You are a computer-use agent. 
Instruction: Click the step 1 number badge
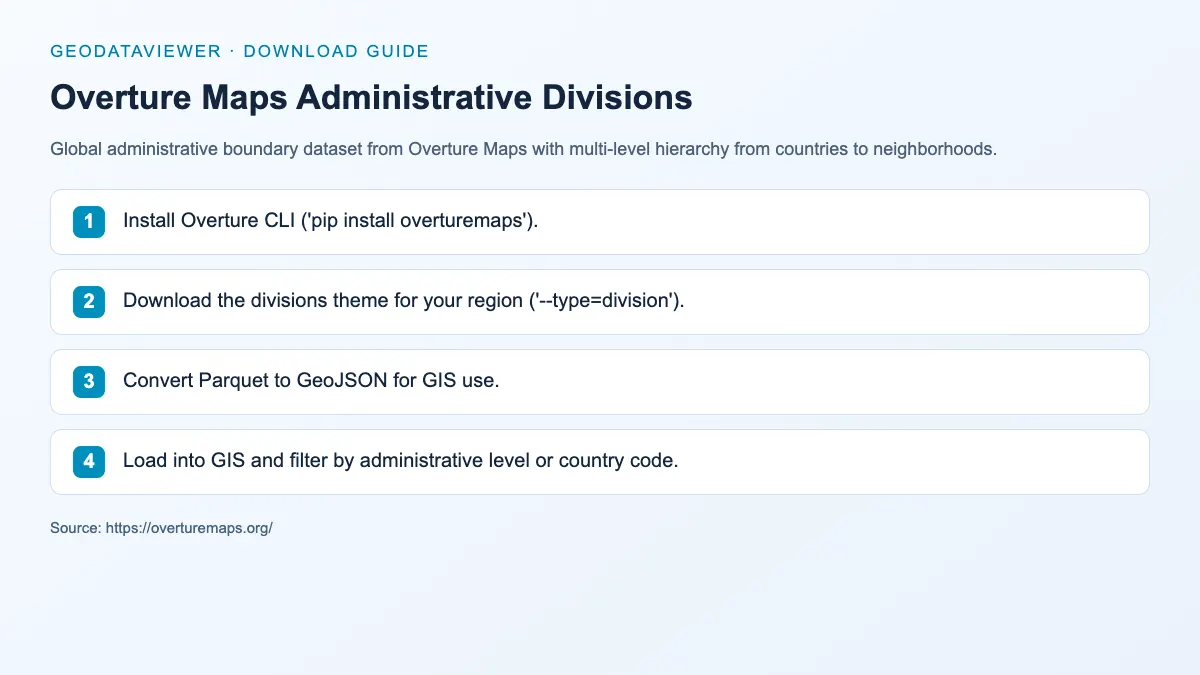tap(89, 222)
